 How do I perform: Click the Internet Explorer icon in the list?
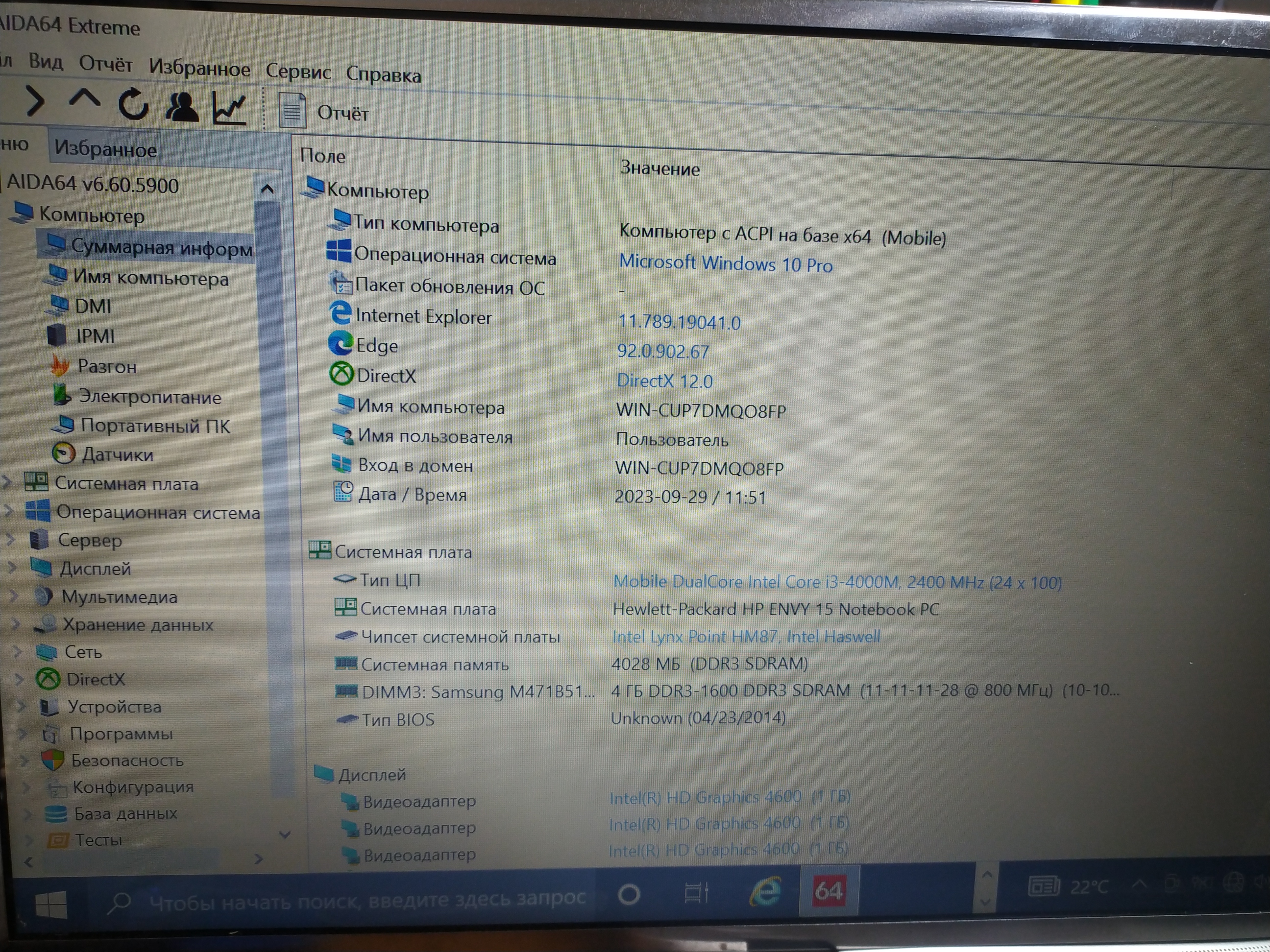(340, 313)
